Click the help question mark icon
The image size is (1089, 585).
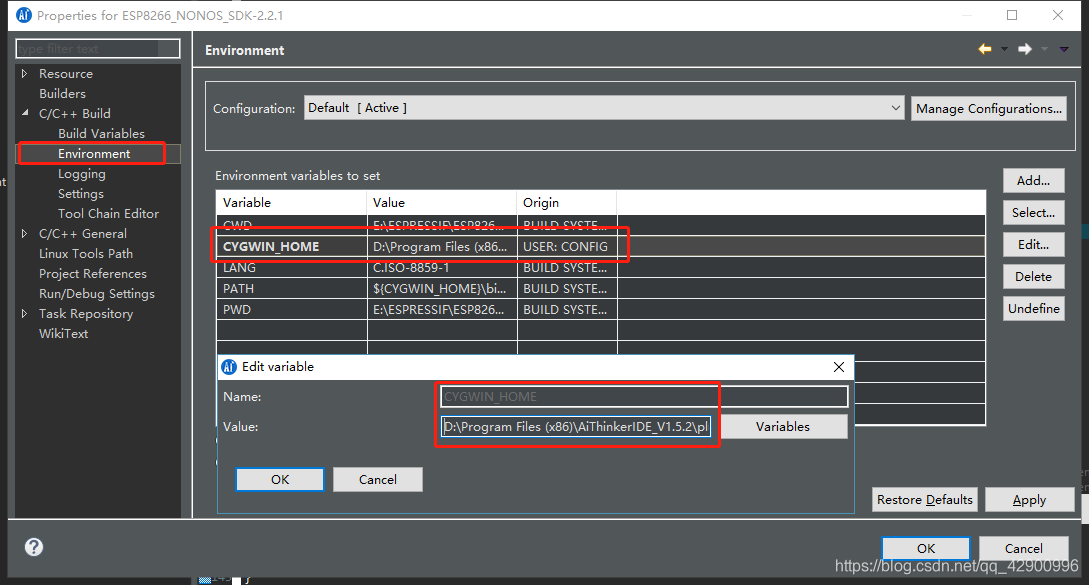click(x=33, y=547)
